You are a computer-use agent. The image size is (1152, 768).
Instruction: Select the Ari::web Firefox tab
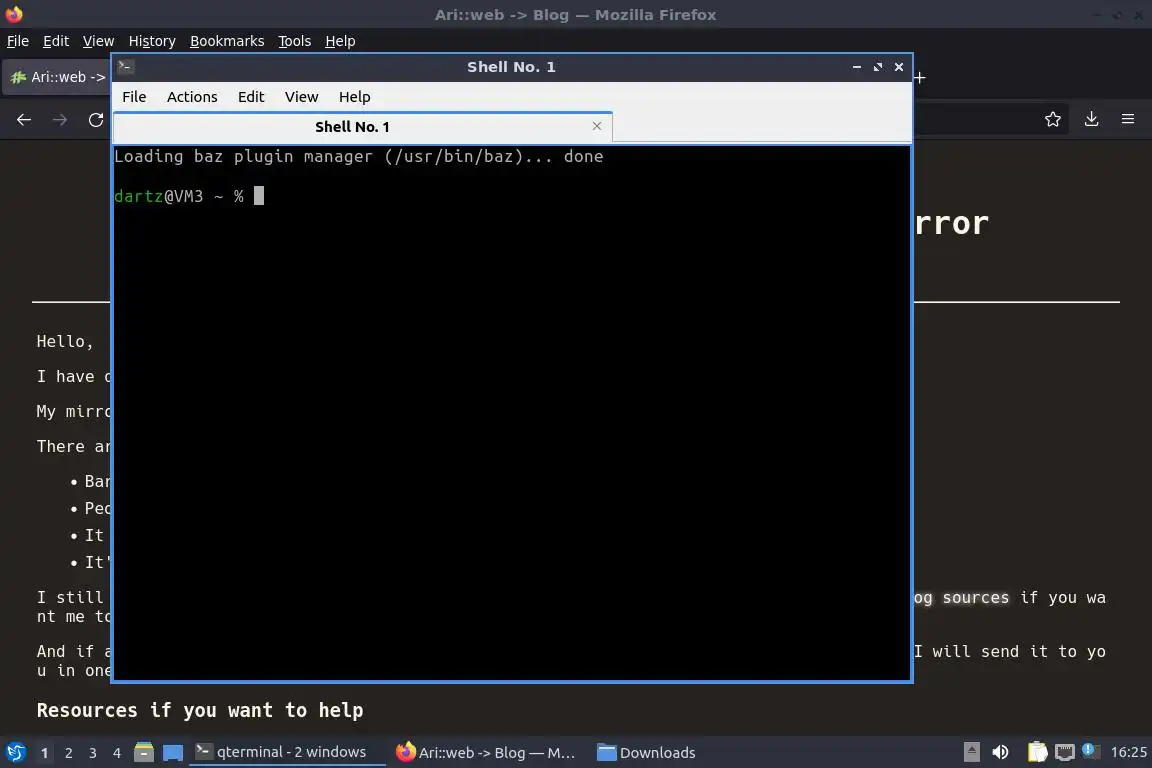point(58,77)
